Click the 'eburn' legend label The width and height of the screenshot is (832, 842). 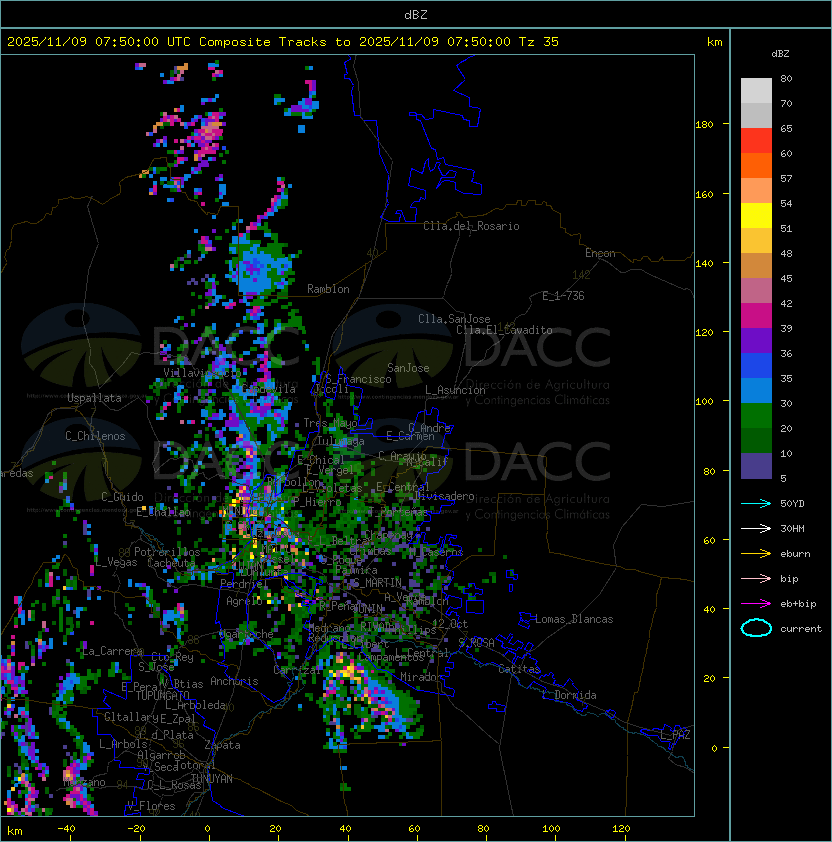(x=795, y=554)
